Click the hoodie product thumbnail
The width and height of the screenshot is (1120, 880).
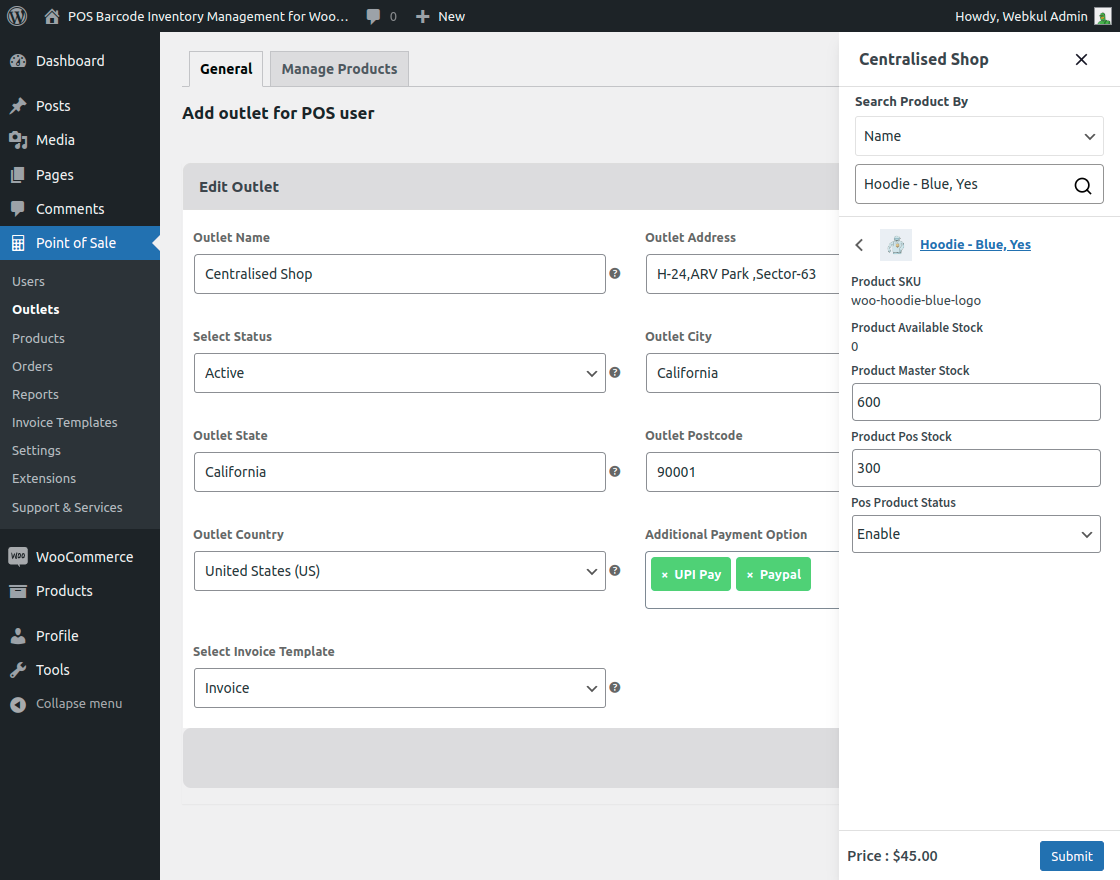(x=896, y=245)
